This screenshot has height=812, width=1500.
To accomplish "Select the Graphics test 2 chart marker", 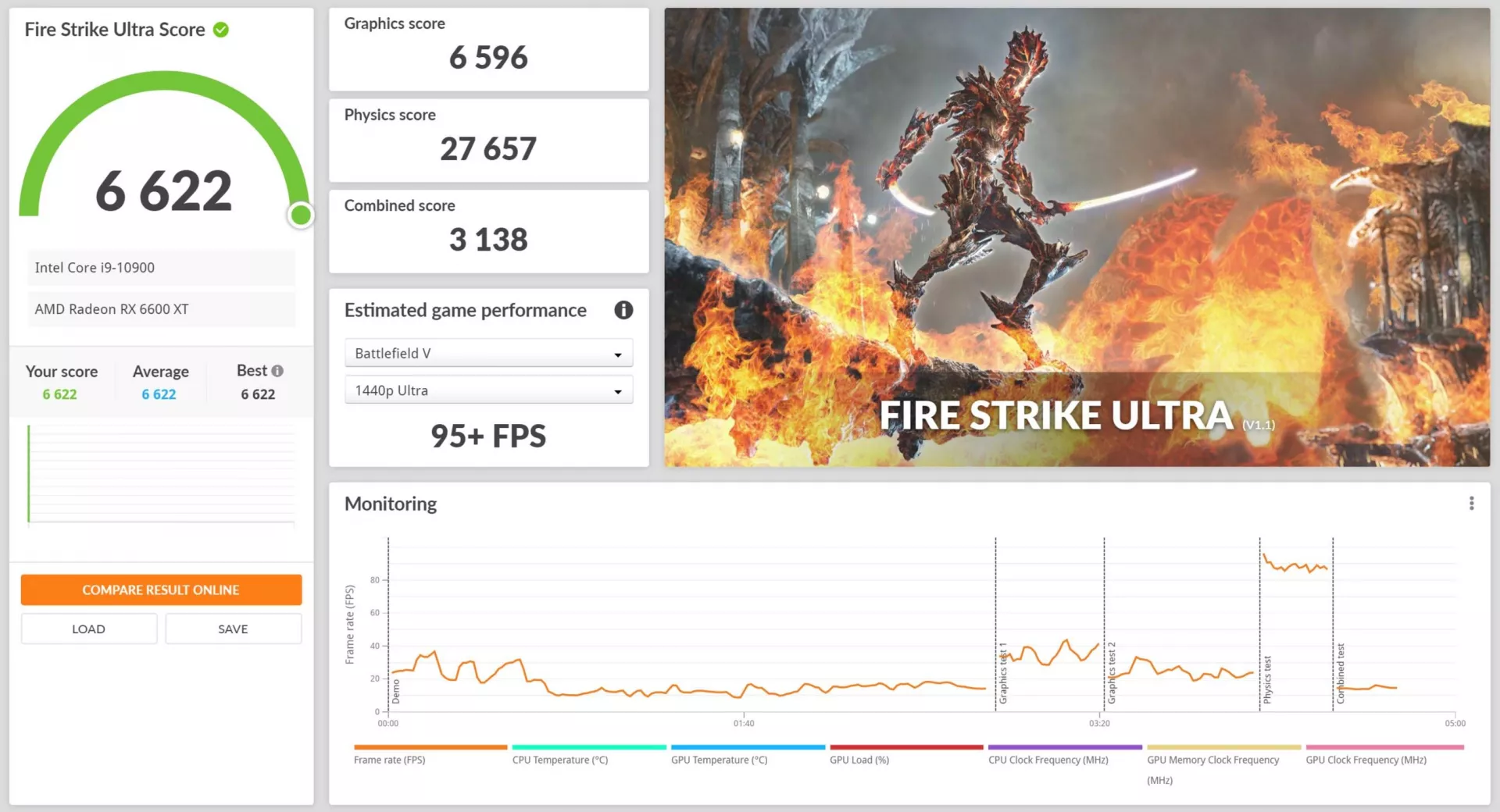I will point(1112,673).
